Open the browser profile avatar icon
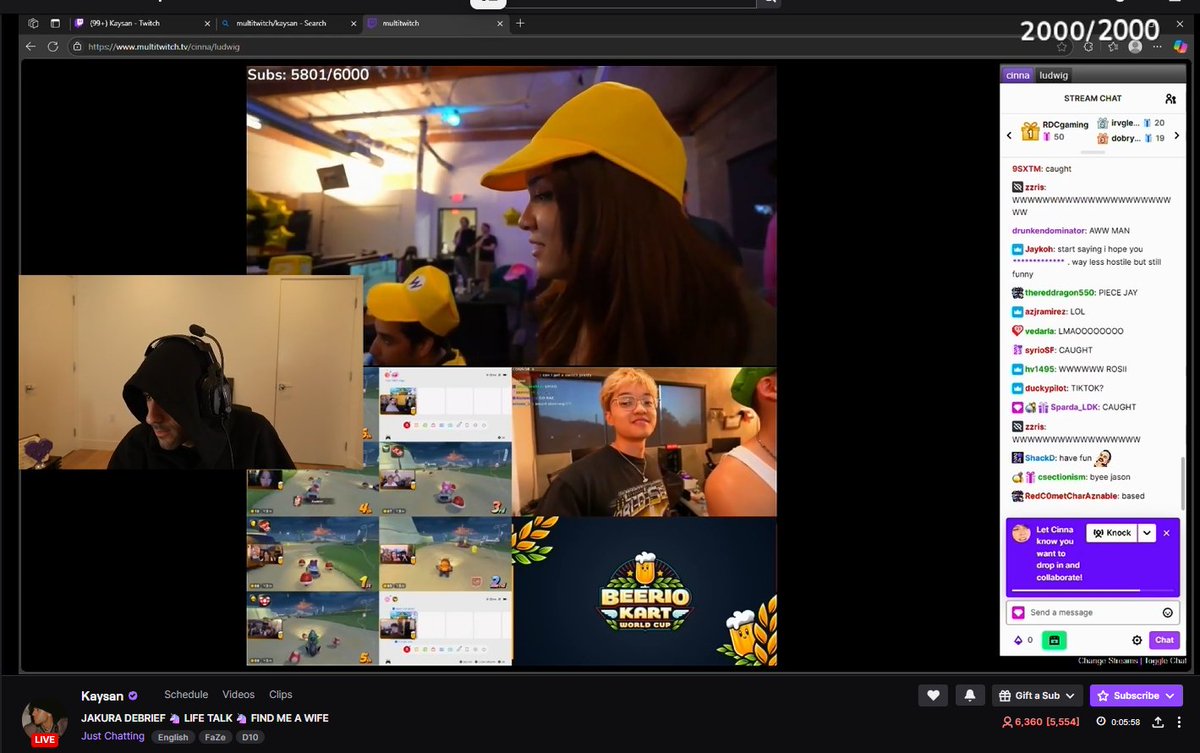 (x=1135, y=46)
